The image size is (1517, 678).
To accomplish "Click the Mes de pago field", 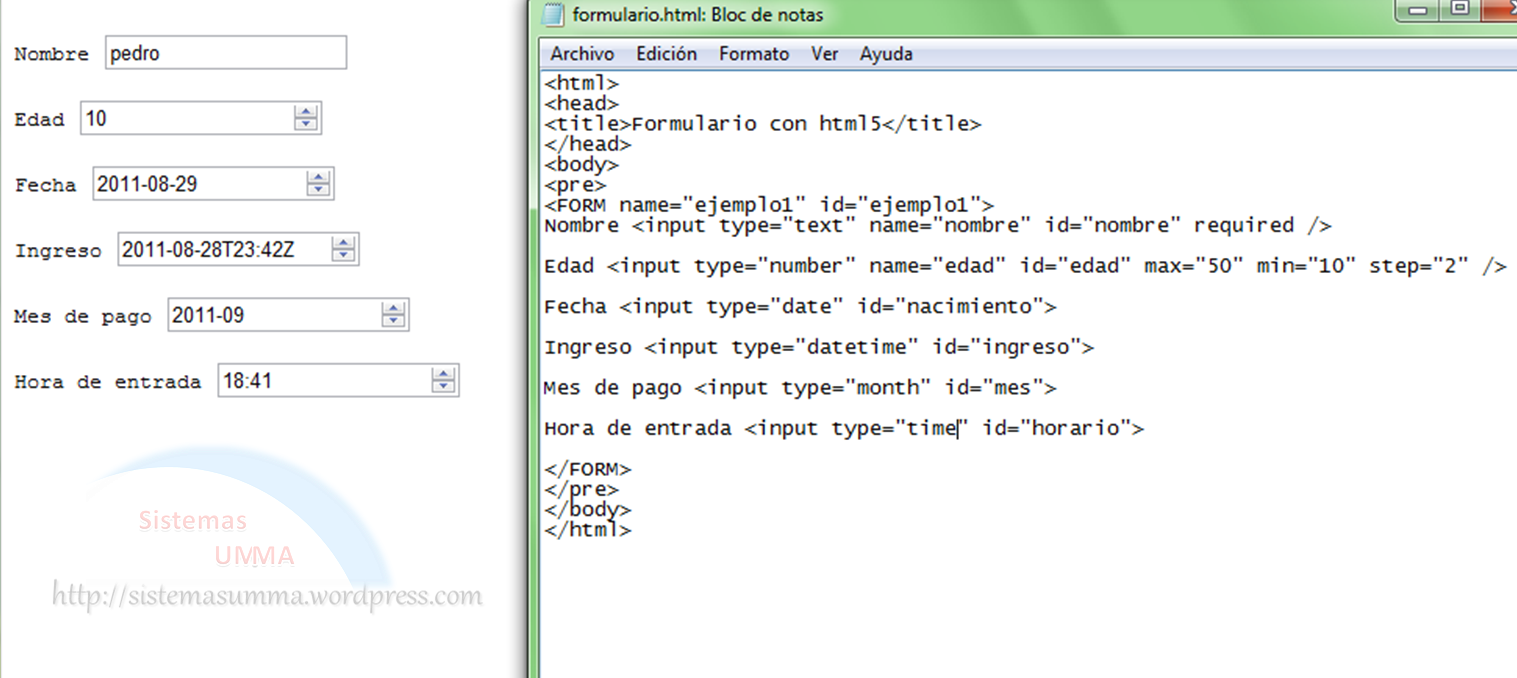I will point(273,316).
